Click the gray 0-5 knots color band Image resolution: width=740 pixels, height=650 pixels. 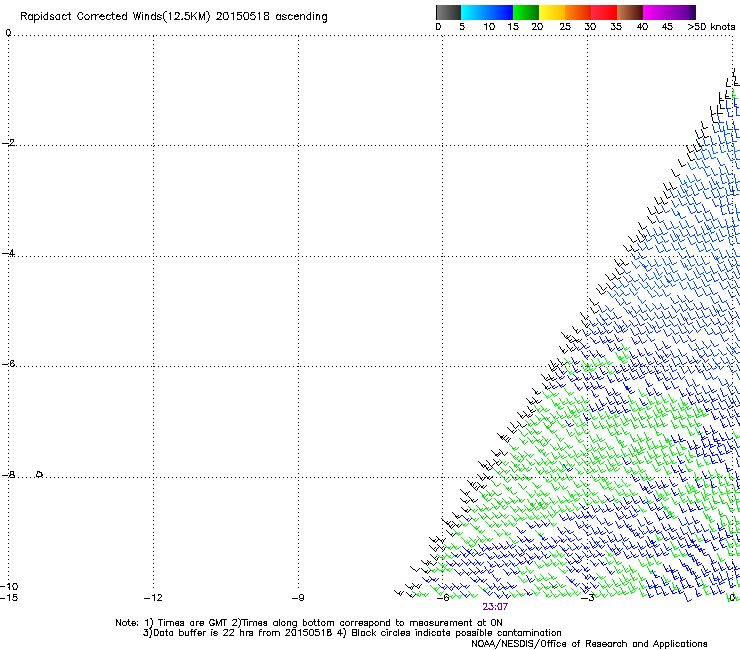448,12
